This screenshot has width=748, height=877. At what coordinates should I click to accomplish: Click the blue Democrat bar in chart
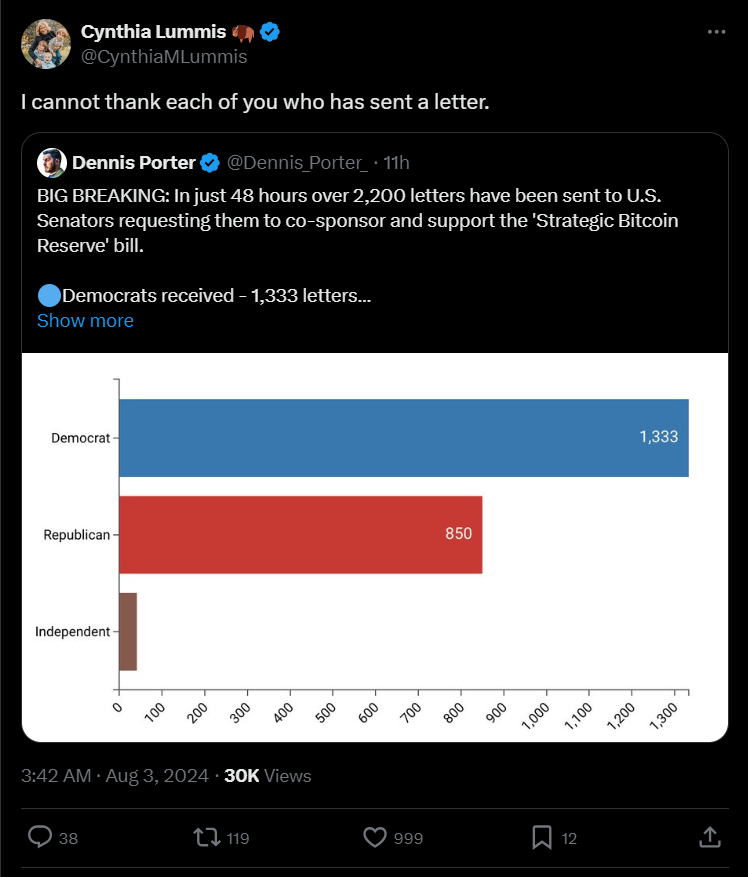(x=403, y=438)
